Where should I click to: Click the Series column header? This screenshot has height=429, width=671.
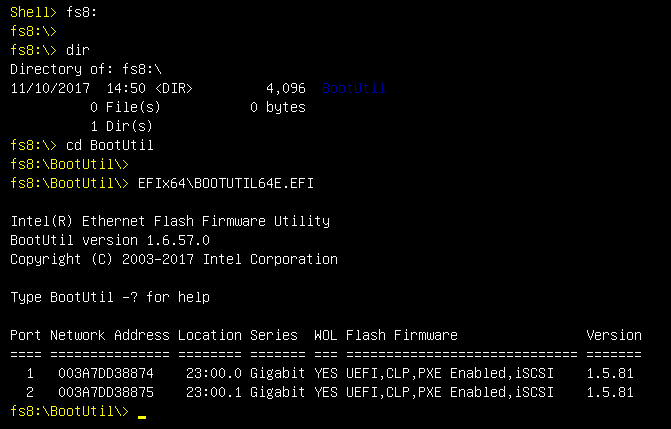pyautogui.click(x=274, y=335)
